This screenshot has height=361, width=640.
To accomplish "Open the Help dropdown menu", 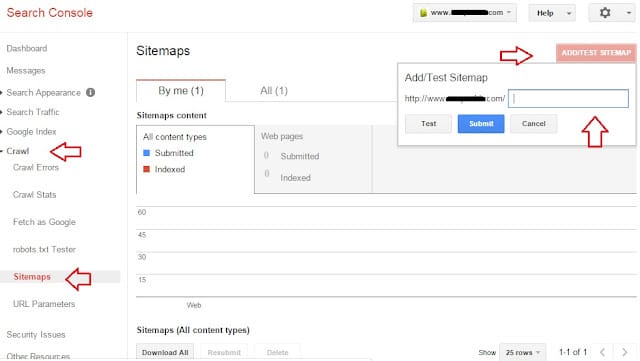I will (x=552, y=13).
